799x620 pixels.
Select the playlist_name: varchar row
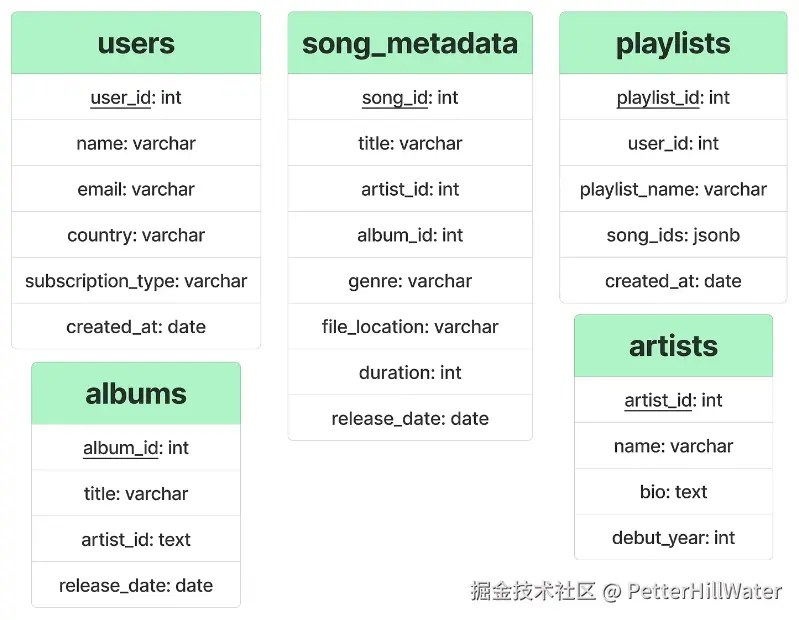[673, 189]
